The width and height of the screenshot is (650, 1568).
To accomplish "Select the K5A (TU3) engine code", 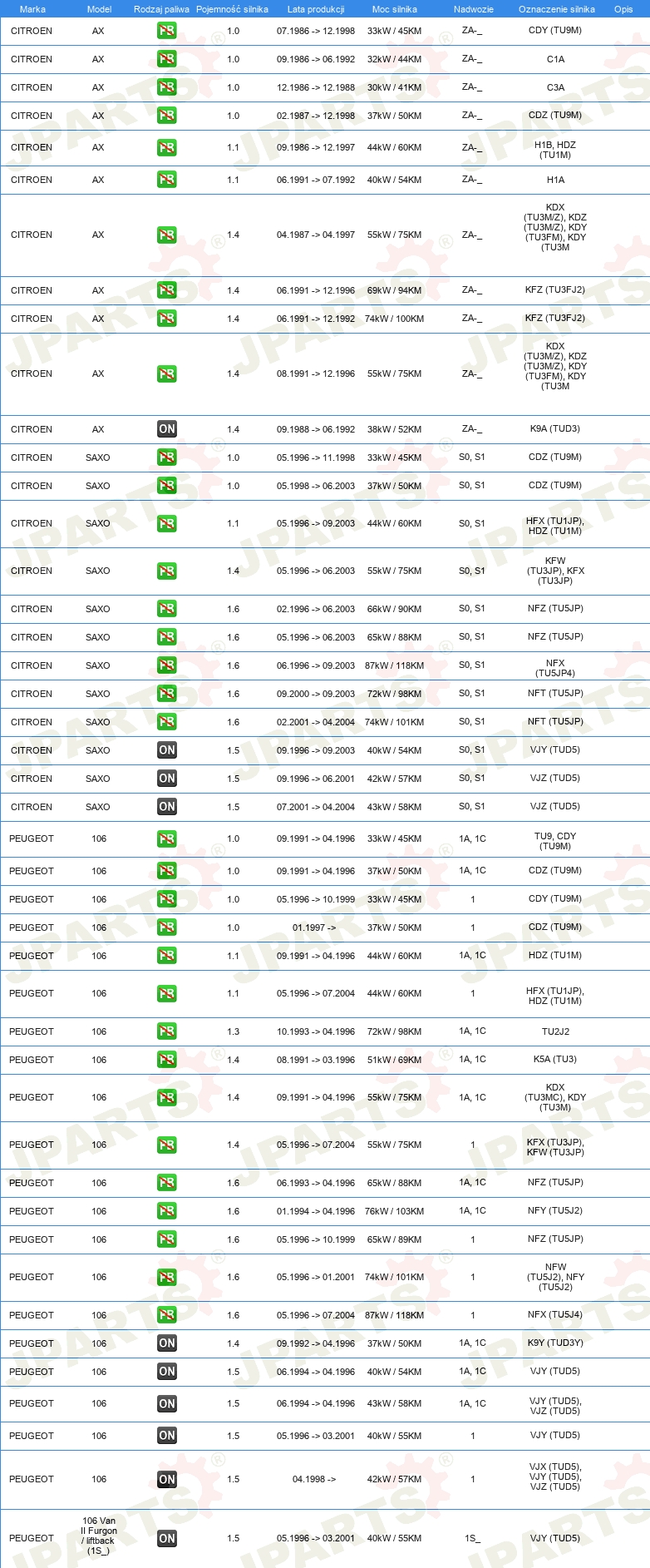I will point(555,1059).
